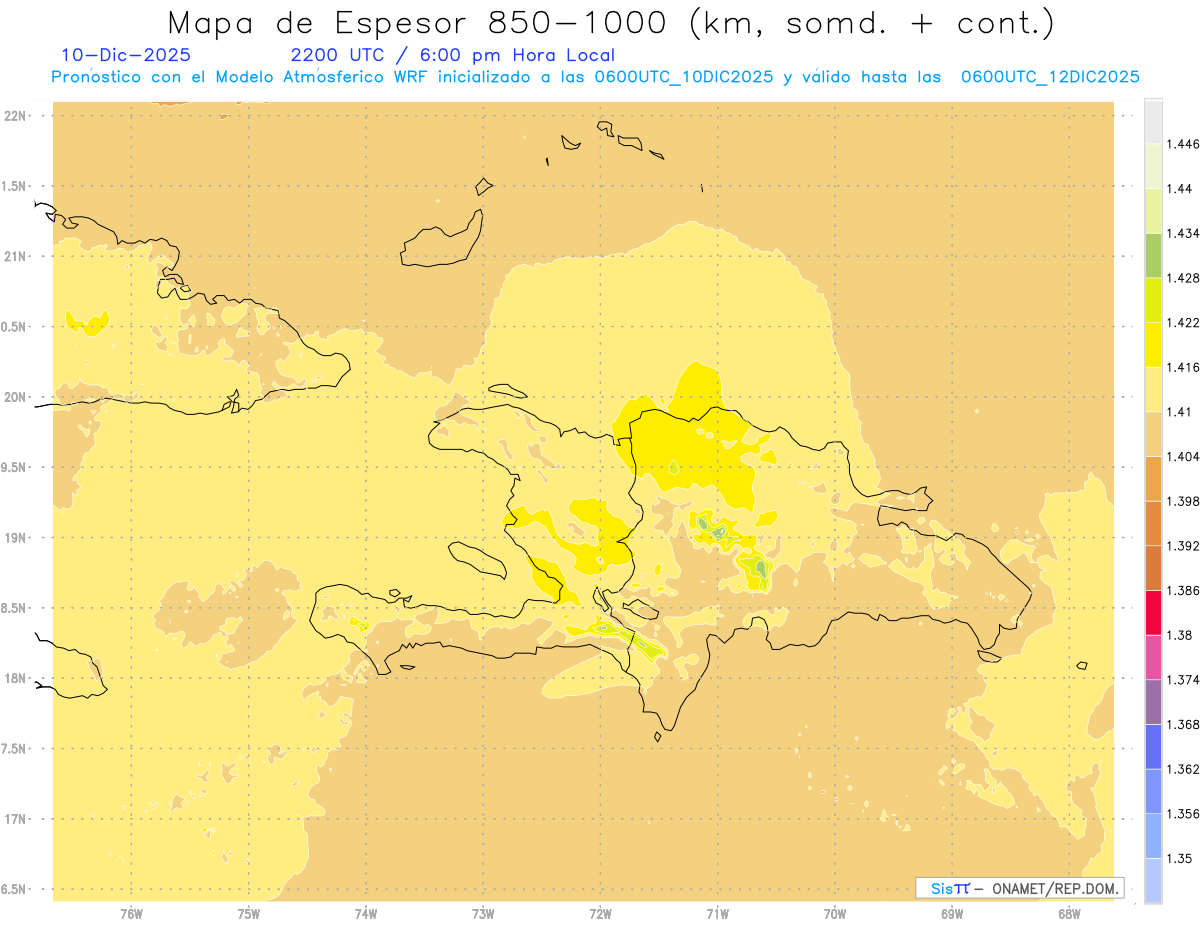Click the legend value "1.356"
Screen dimensions: 1200x927
pos(1185,814)
